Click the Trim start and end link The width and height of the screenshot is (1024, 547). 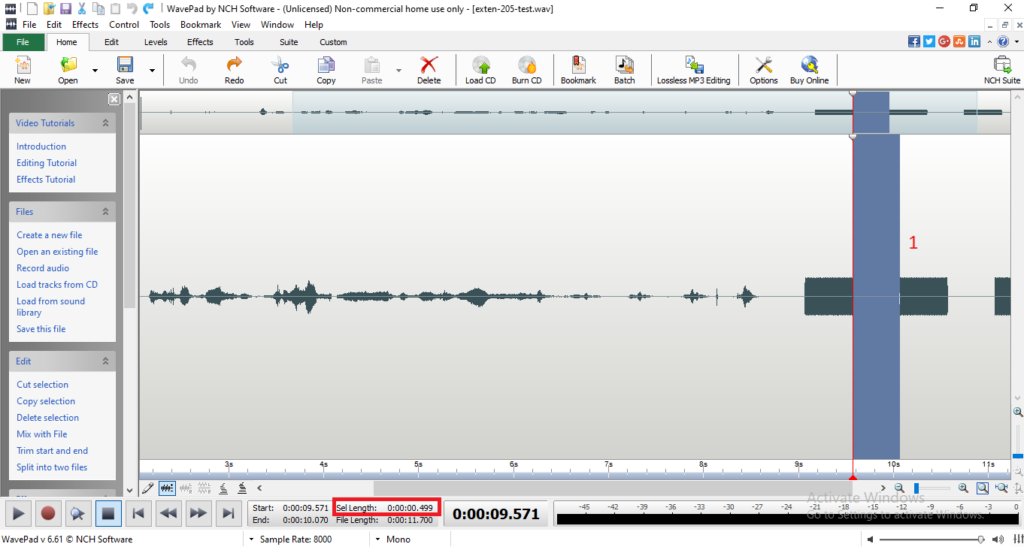pyautogui.click(x=52, y=451)
